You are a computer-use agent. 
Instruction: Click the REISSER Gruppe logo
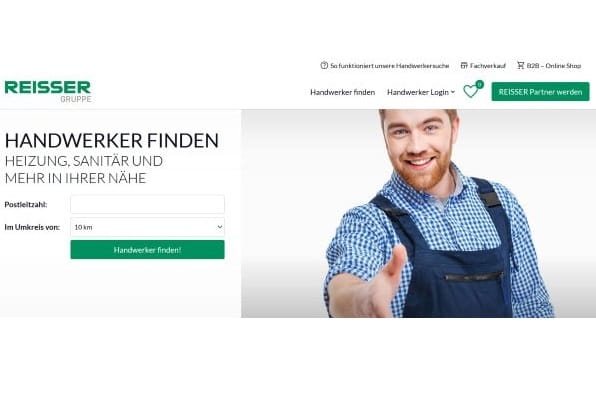pos(48,92)
